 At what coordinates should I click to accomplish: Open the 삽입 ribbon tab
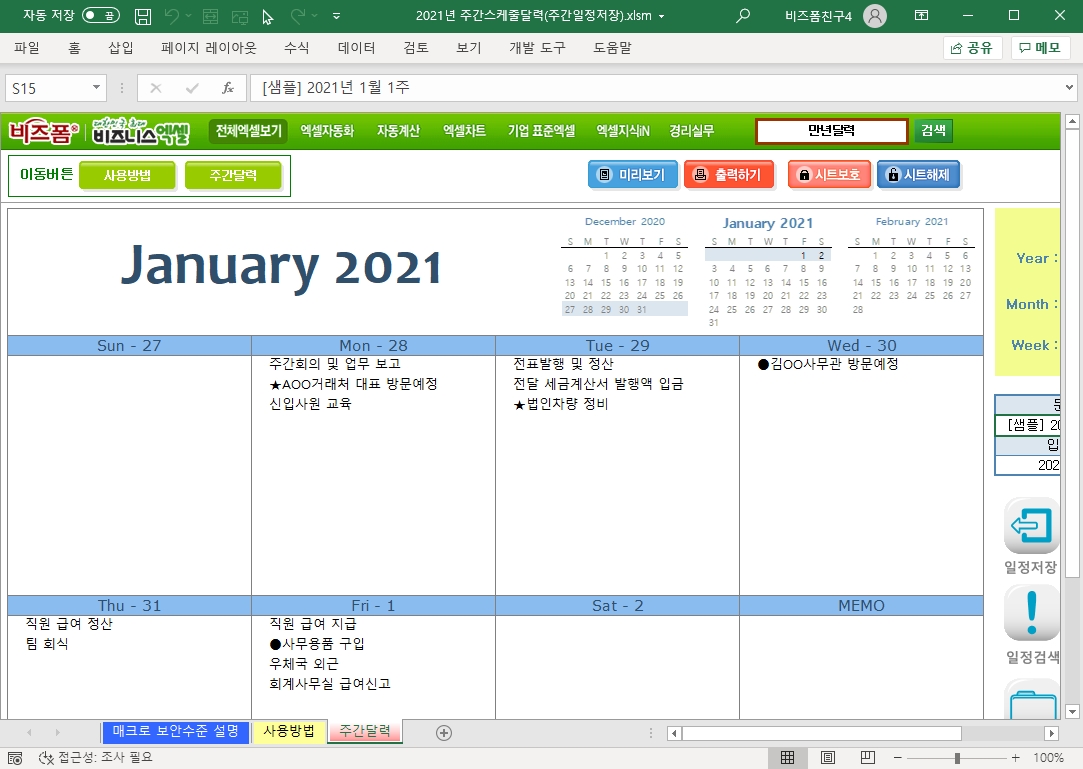tap(121, 48)
